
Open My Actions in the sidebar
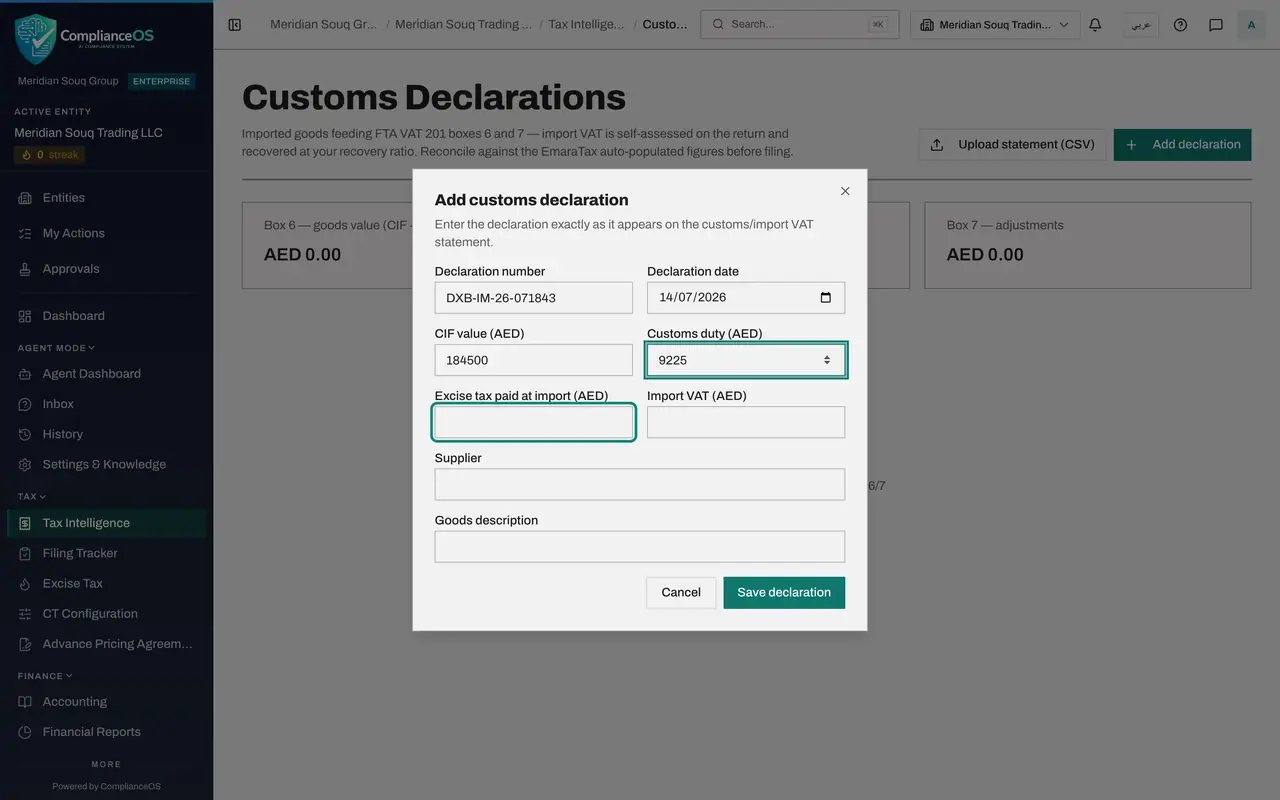[x=106, y=233]
